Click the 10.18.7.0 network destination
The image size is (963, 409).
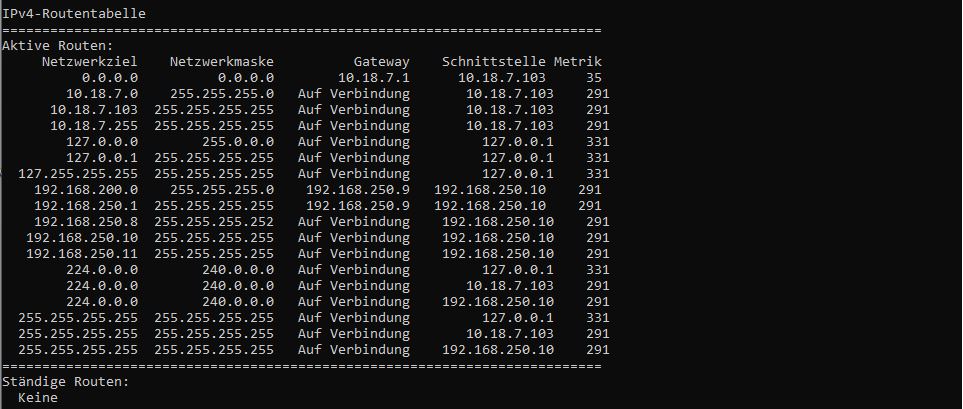[x=102, y=94]
